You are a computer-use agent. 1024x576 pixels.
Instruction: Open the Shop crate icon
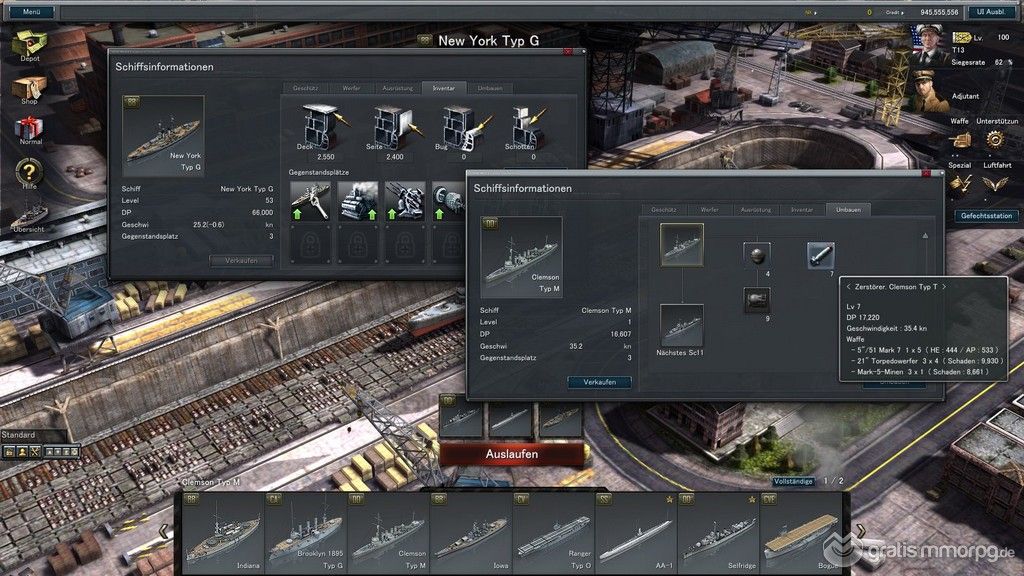pos(30,88)
